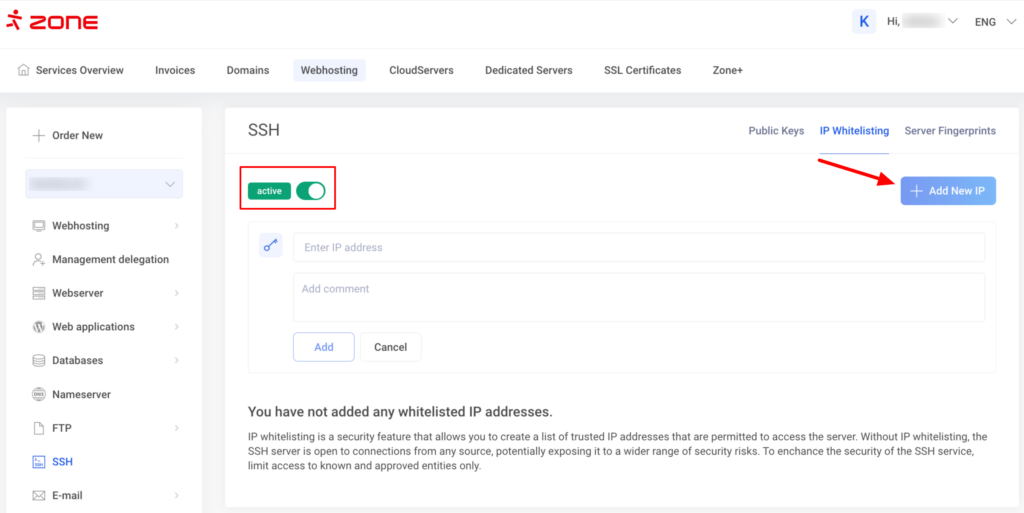The image size is (1024, 513).
Task: Open the blurred service selector dropdown
Action: [x=103, y=184]
